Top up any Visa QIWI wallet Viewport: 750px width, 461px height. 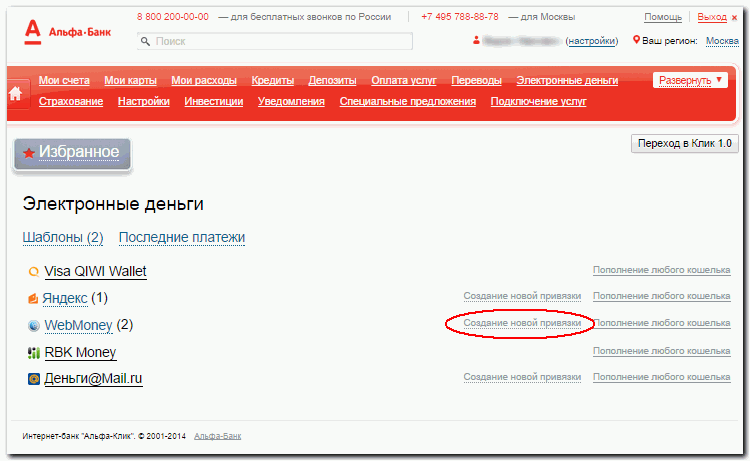point(662,270)
